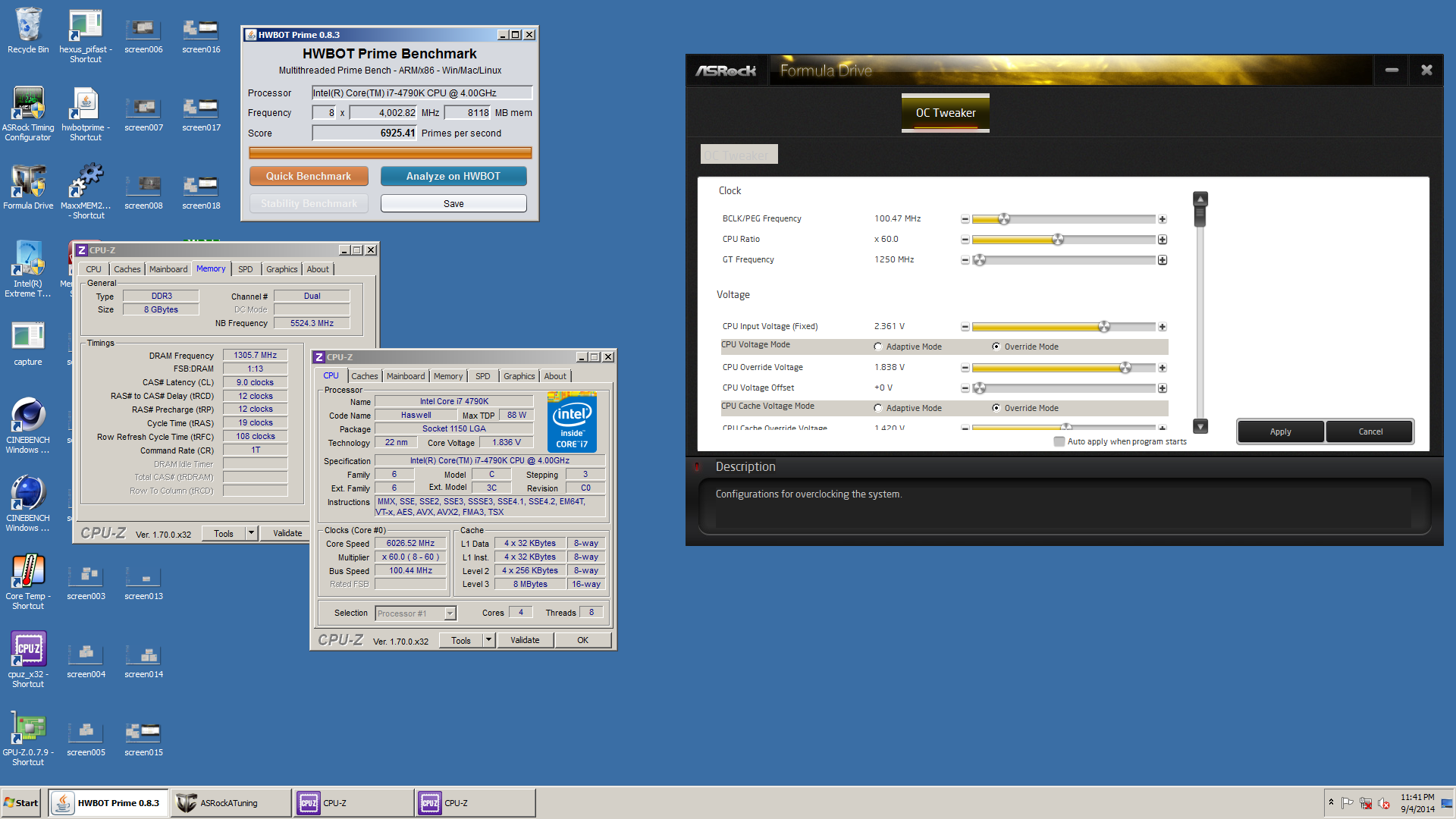The image size is (1456, 819).
Task: Click scroll-up arrow in OC Tweaker panel
Action: click(1200, 199)
